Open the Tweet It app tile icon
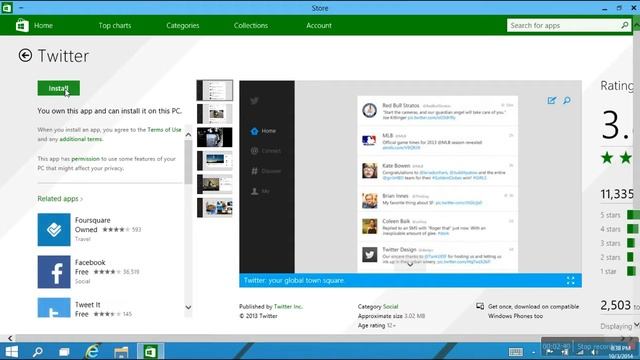The height and width of the screenshot is (360, 640). (54, 308)
